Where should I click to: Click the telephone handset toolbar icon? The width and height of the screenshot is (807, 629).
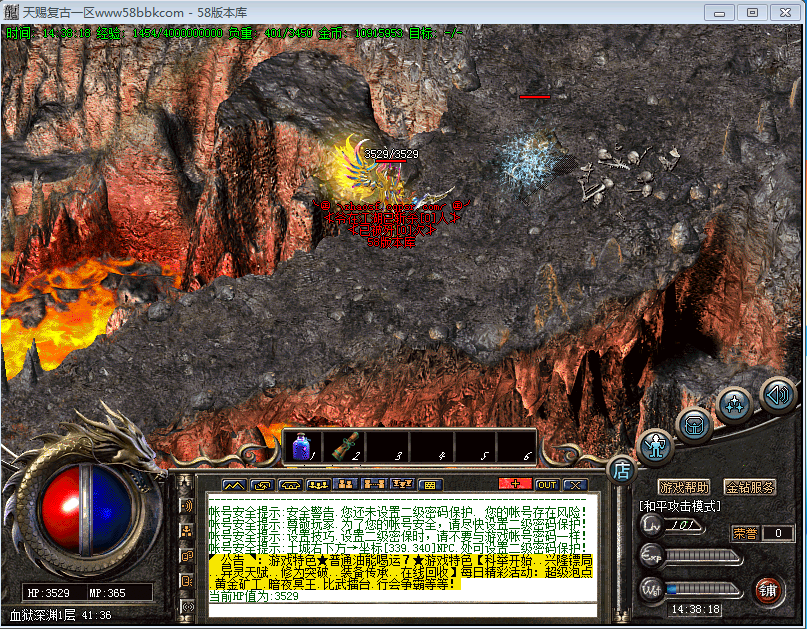[290, 485]
